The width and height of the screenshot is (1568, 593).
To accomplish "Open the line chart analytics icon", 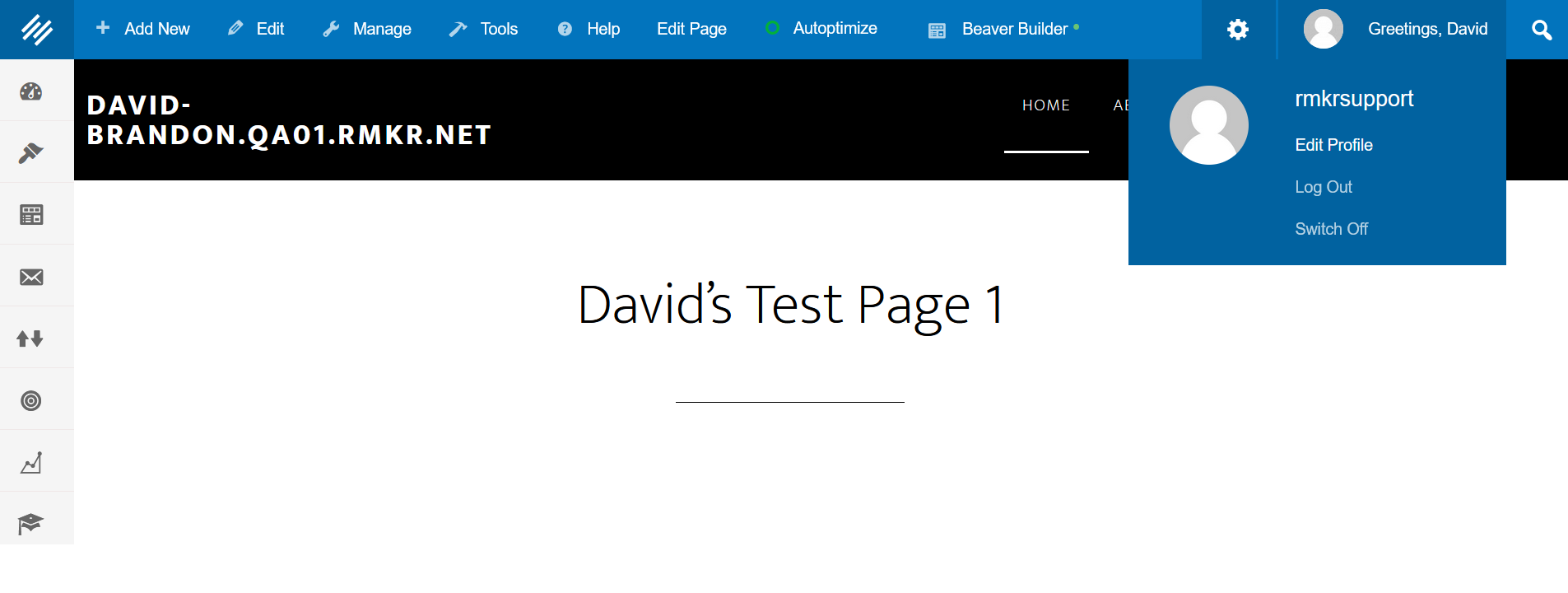I will (x=31, y=463).
